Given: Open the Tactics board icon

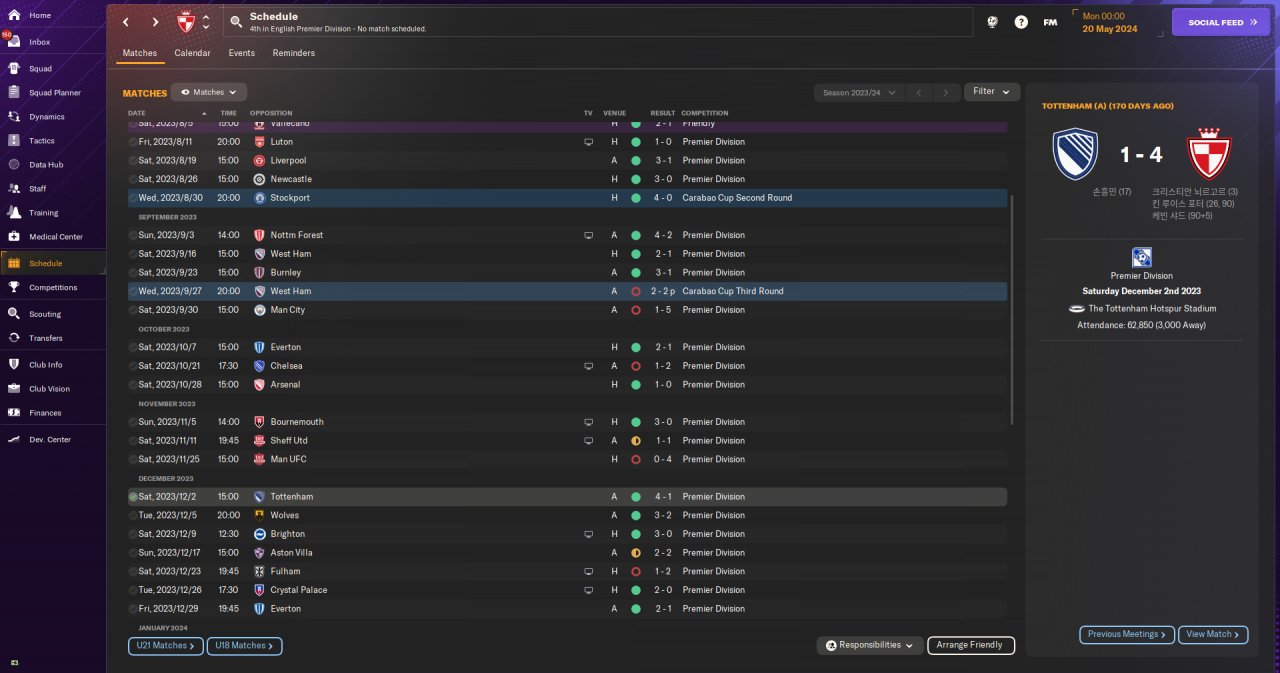Looking at the screenshot, I should [x=14, y=140].
